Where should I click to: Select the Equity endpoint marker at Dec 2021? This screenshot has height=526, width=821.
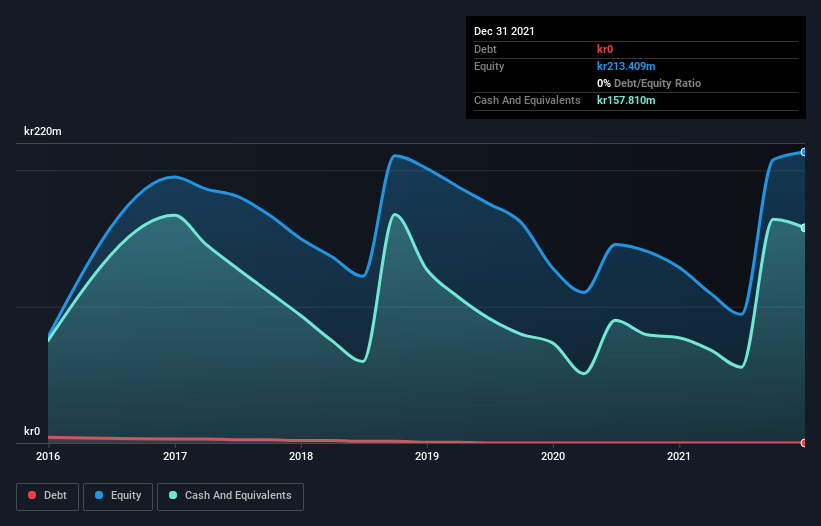tap(804, 152)
